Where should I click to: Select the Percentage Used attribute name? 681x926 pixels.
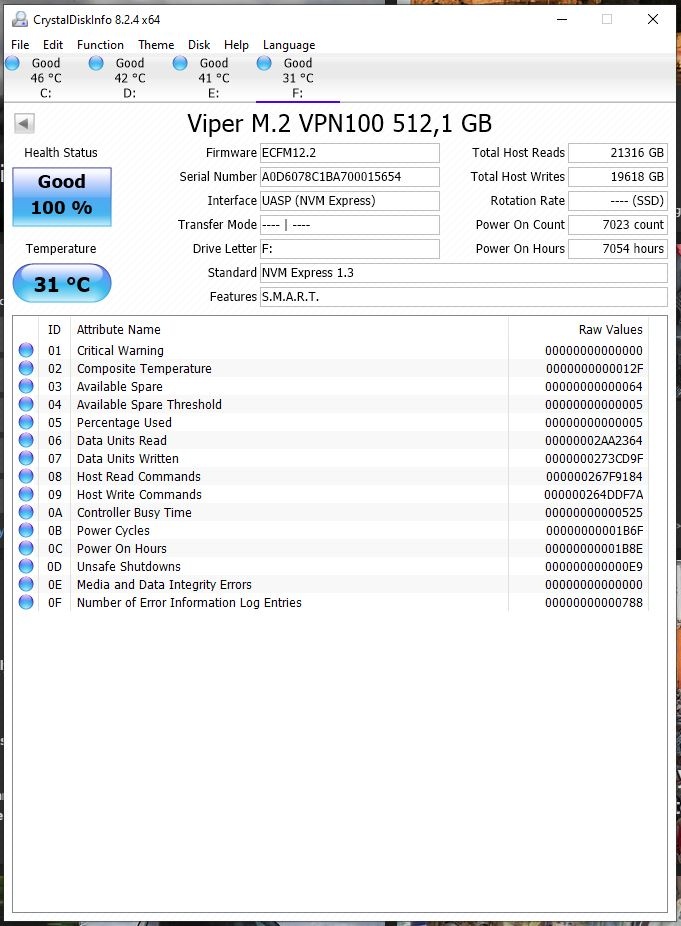[x=124, y=422]
